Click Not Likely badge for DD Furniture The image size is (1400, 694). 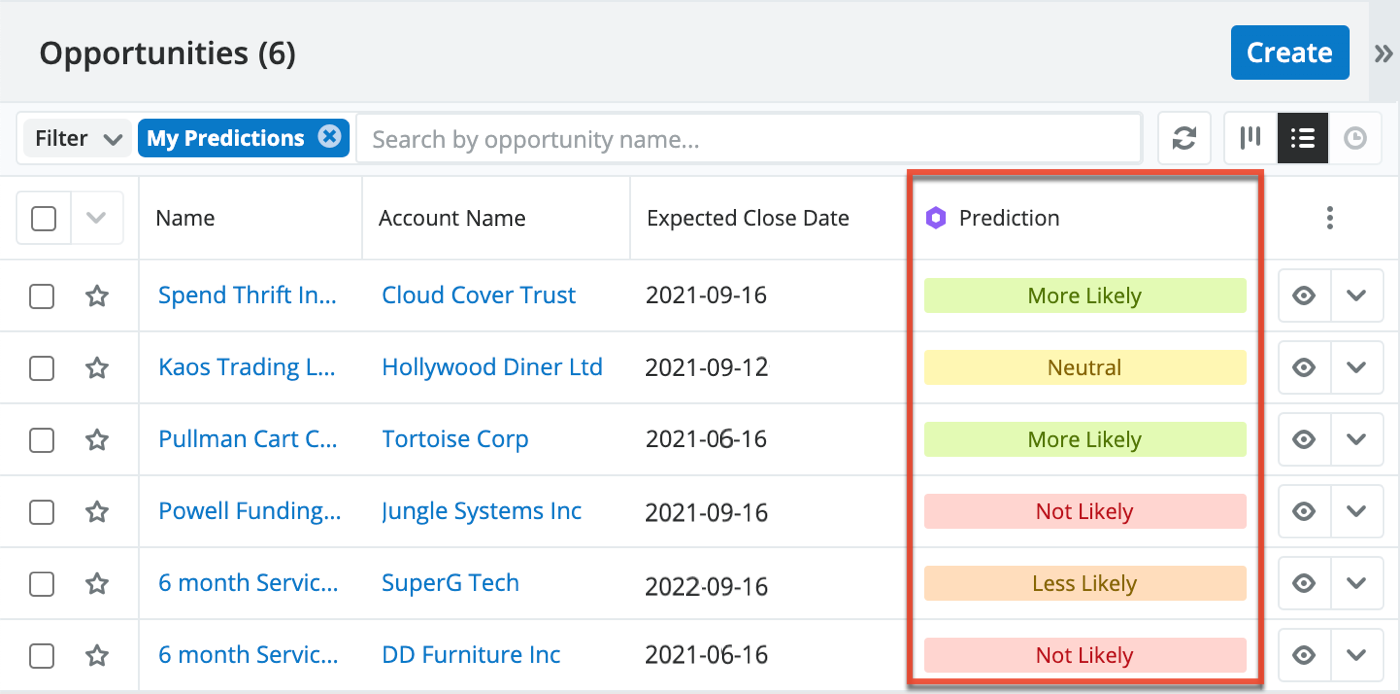tap(1085, 656)
